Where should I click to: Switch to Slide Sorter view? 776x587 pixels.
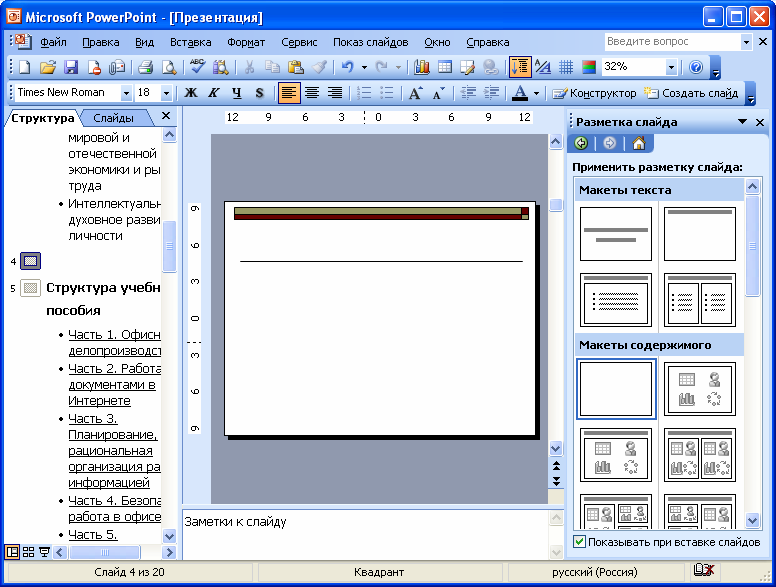click(x=29, y=552)
